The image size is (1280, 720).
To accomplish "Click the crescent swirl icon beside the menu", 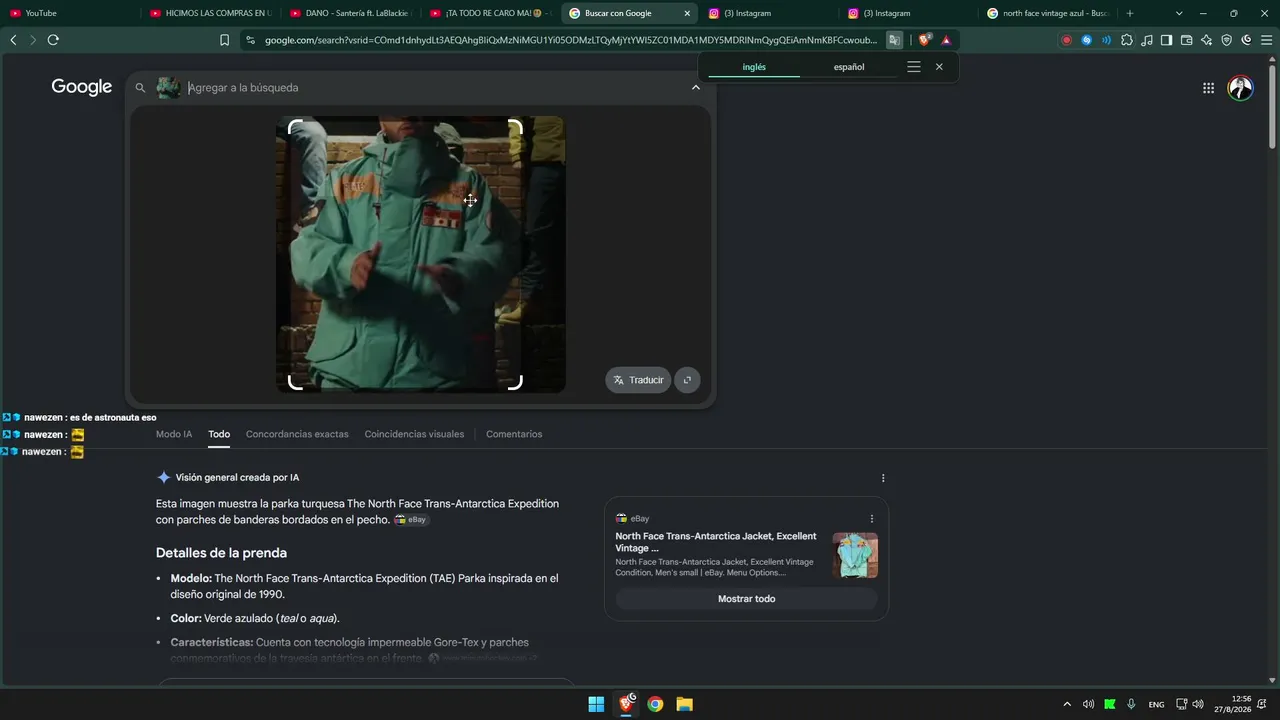I will 1246,40.
